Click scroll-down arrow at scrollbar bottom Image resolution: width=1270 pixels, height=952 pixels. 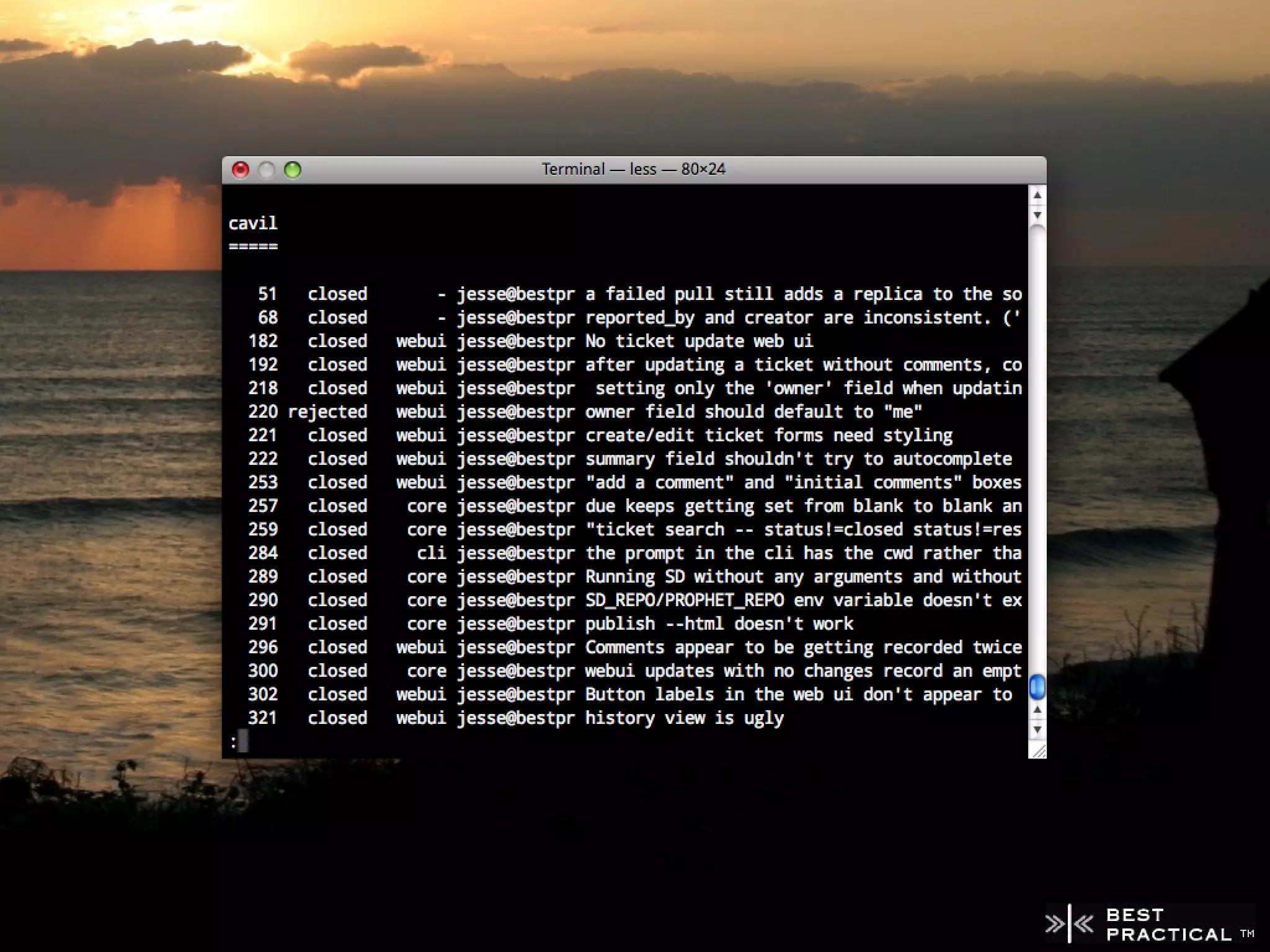coord(1037,729)
